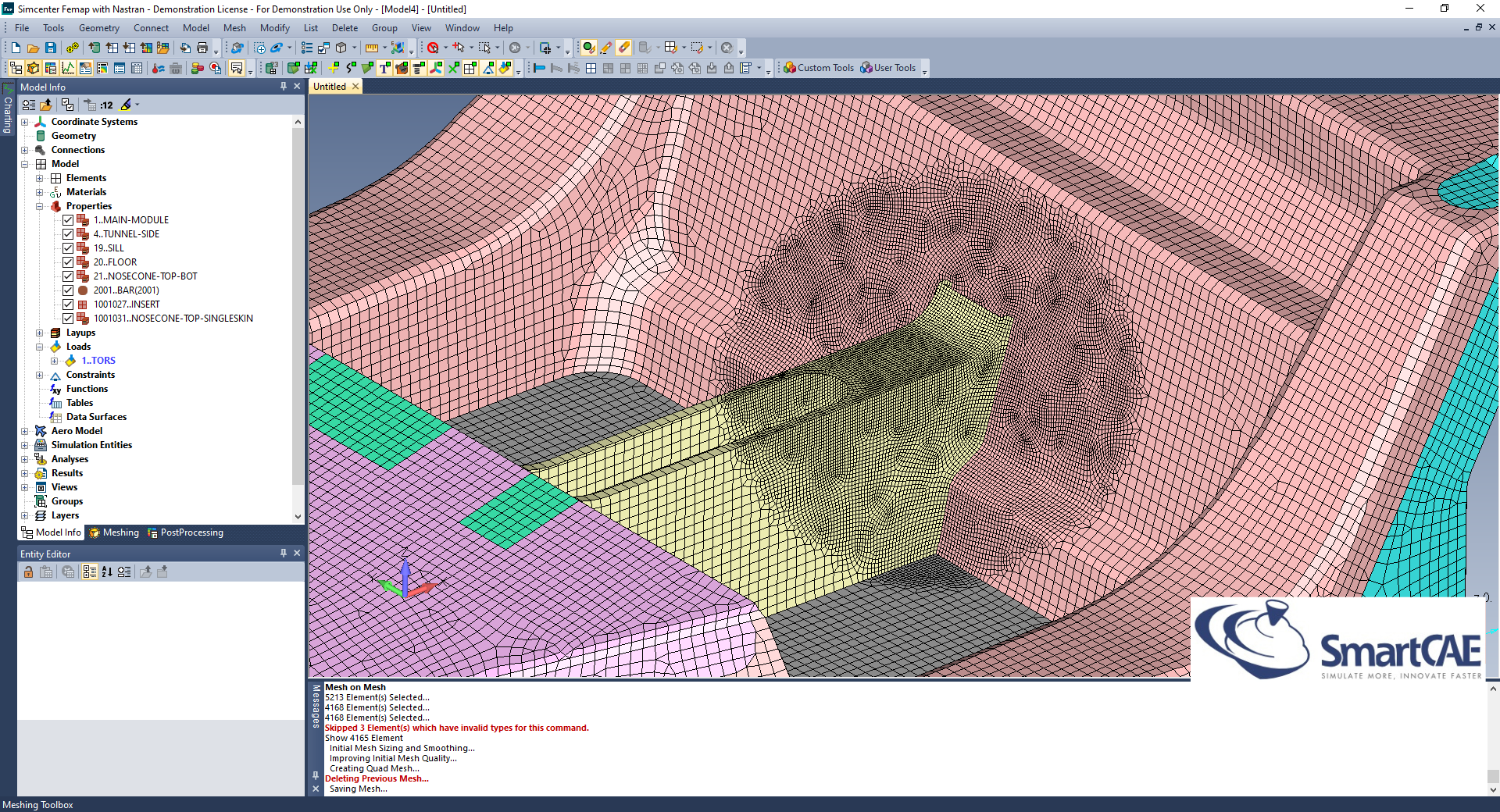Toggle the 1001031..NOSECONE-TOP-SINGLESKIN checkbox

pos(68,319)
